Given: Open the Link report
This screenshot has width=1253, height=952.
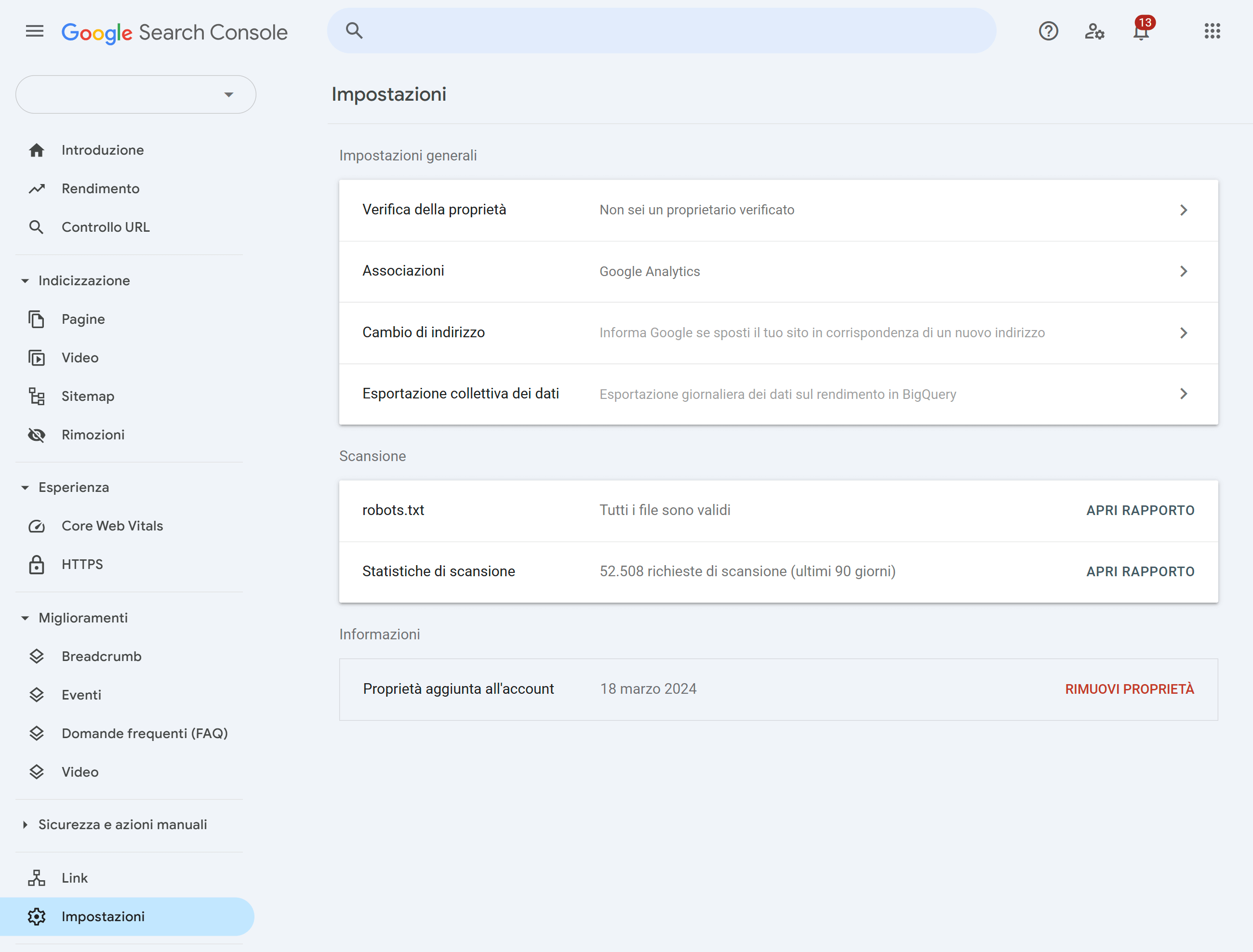Looking at the screenshot, I should click(74, 878).
